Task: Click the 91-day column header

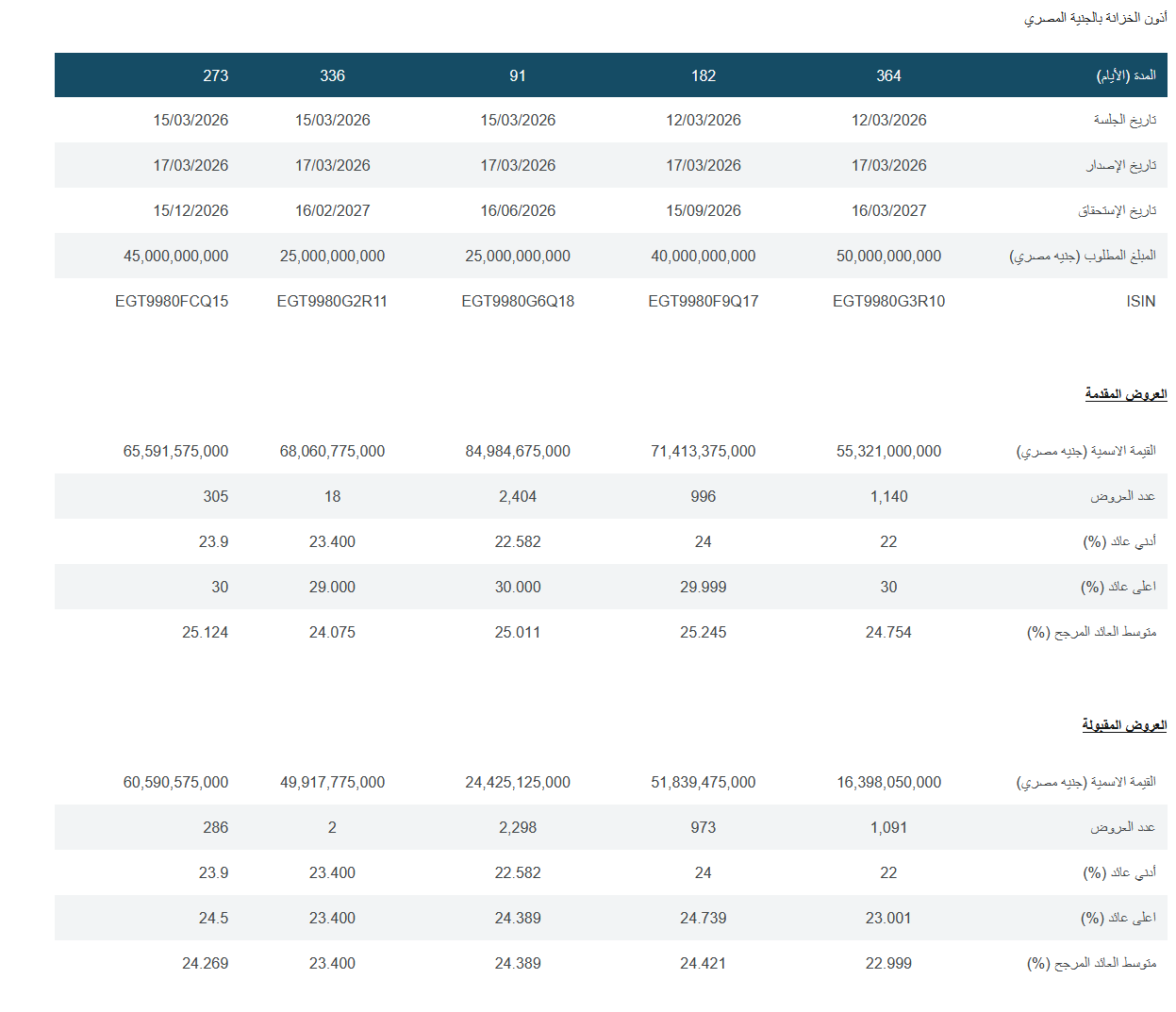Action: coord(518,75)
